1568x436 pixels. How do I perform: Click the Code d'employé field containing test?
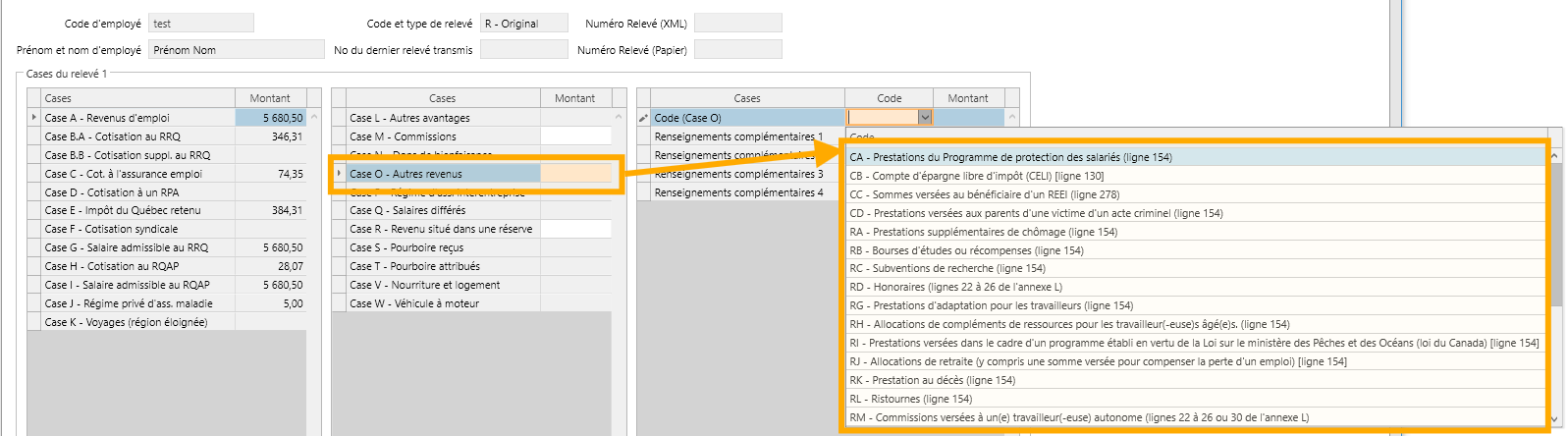pos(201,23)
